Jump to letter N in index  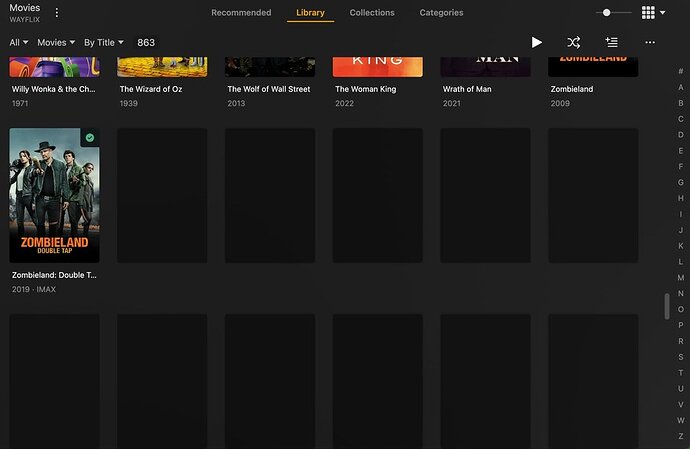(x=681, y=293)
